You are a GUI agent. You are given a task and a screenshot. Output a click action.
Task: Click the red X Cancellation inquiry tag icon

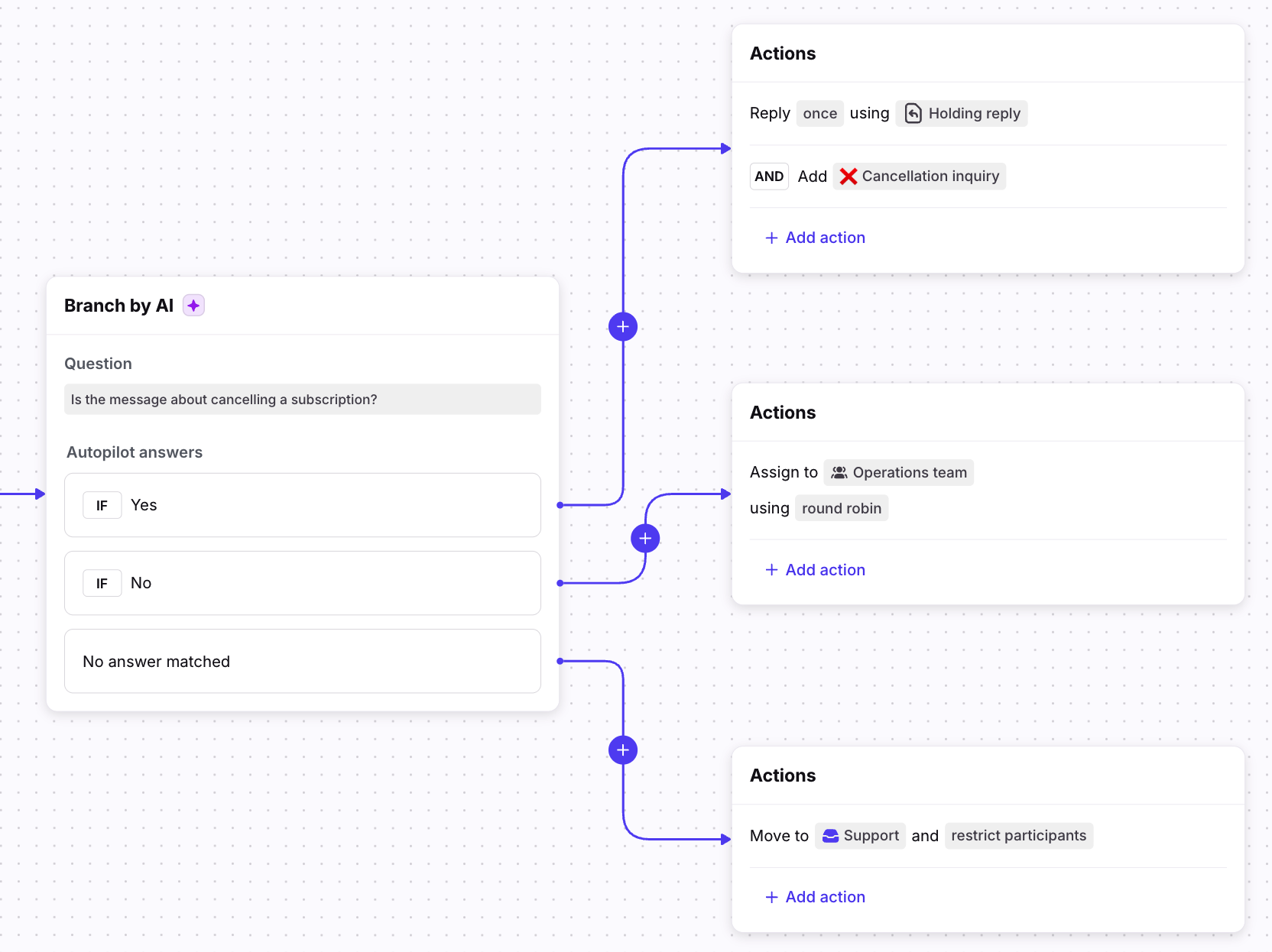coord(848,176)
